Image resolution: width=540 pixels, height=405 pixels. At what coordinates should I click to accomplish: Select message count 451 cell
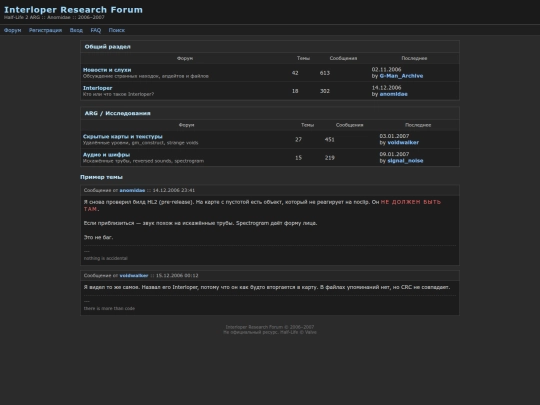tap(330, 140)
